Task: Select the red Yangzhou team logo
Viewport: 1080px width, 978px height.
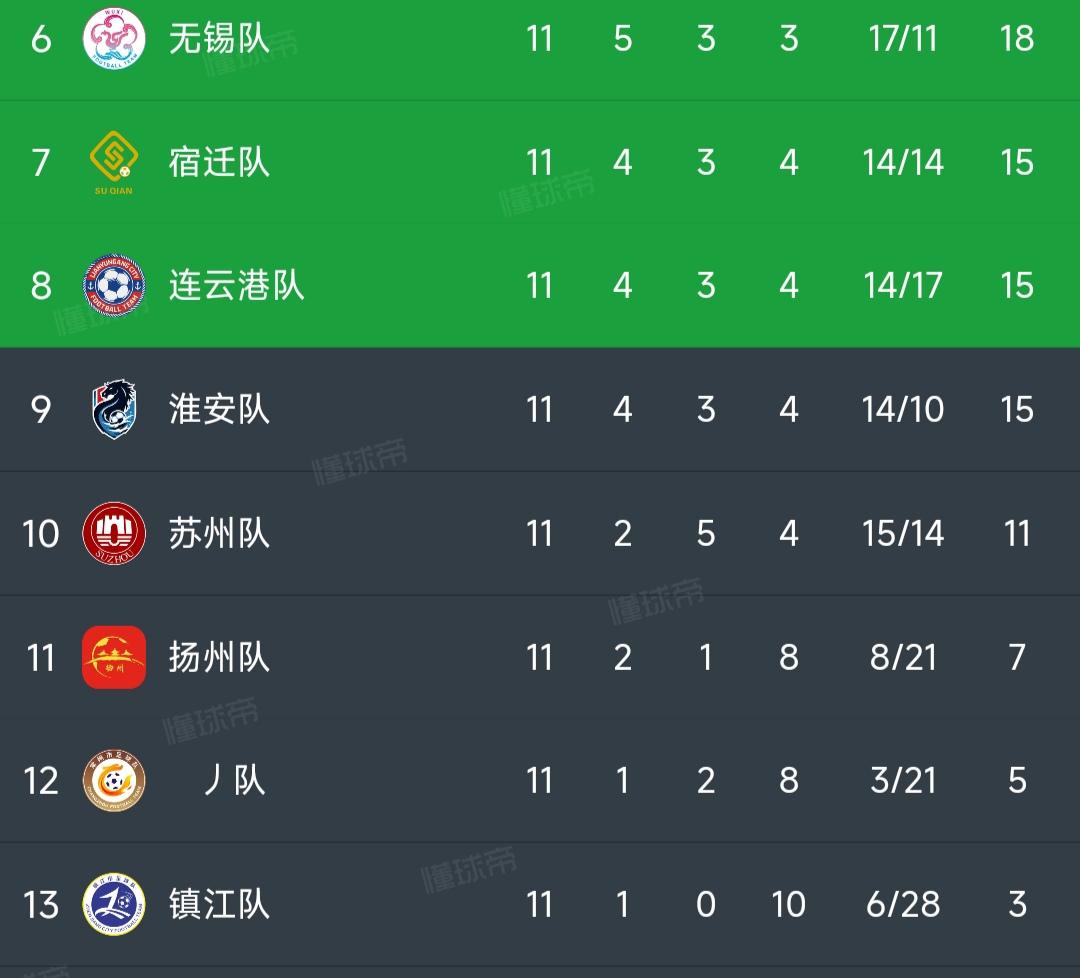Action: tap(114, 657)
